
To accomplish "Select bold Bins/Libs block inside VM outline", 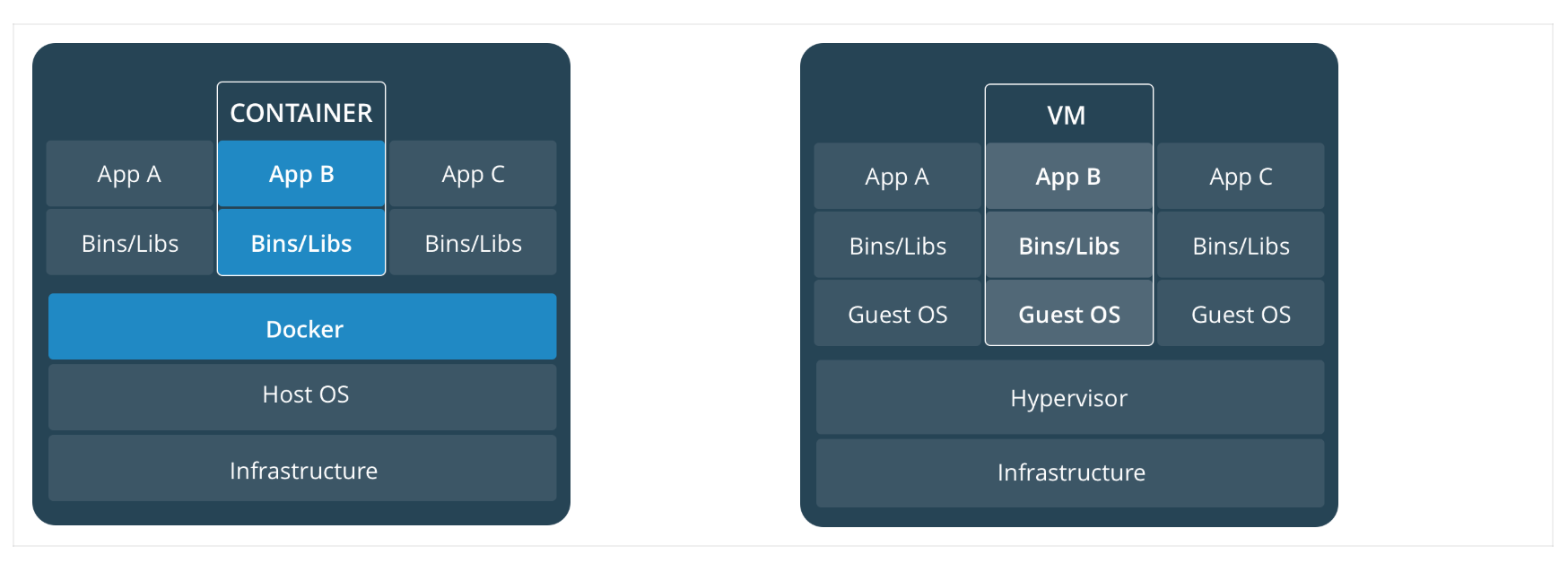I will point(1069,246).
